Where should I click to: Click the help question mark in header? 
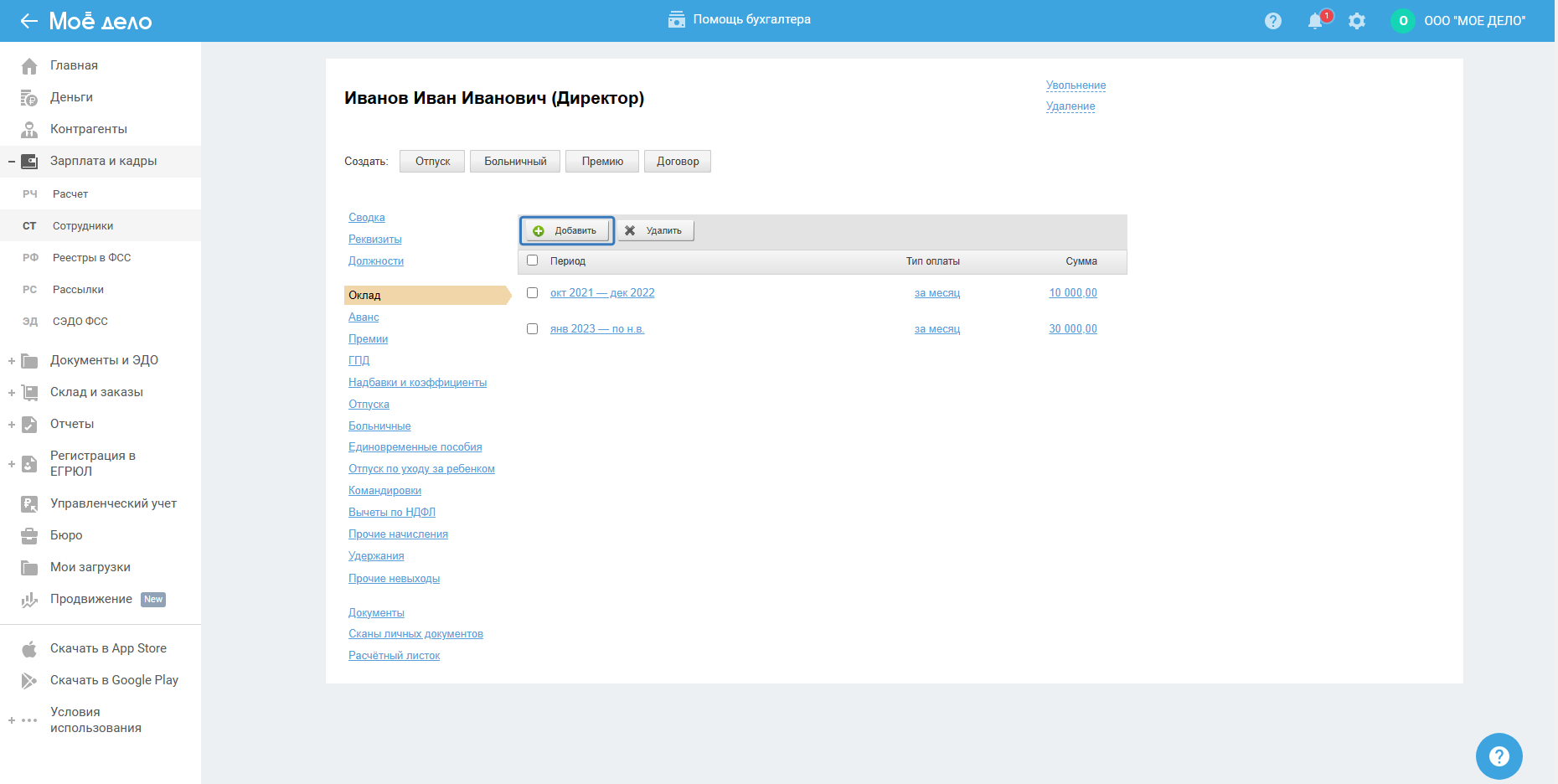[x=1273, y=21]
